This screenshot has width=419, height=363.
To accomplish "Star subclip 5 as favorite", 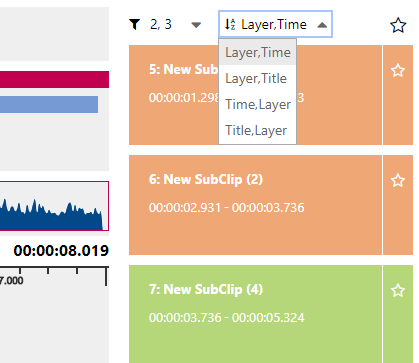I will pos(398,71).
